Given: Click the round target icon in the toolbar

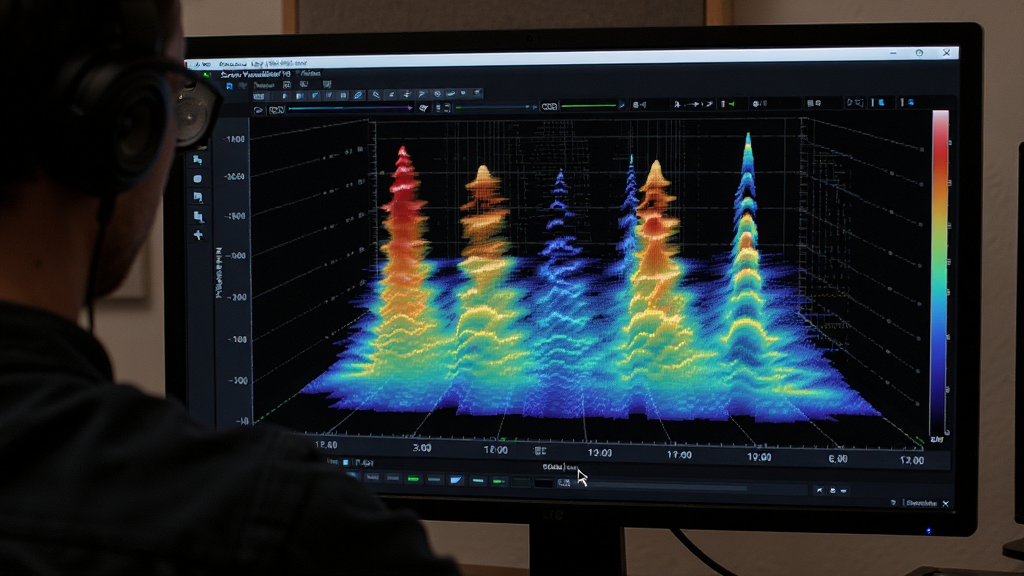Looking at the screenshot, I should (438, 94).
